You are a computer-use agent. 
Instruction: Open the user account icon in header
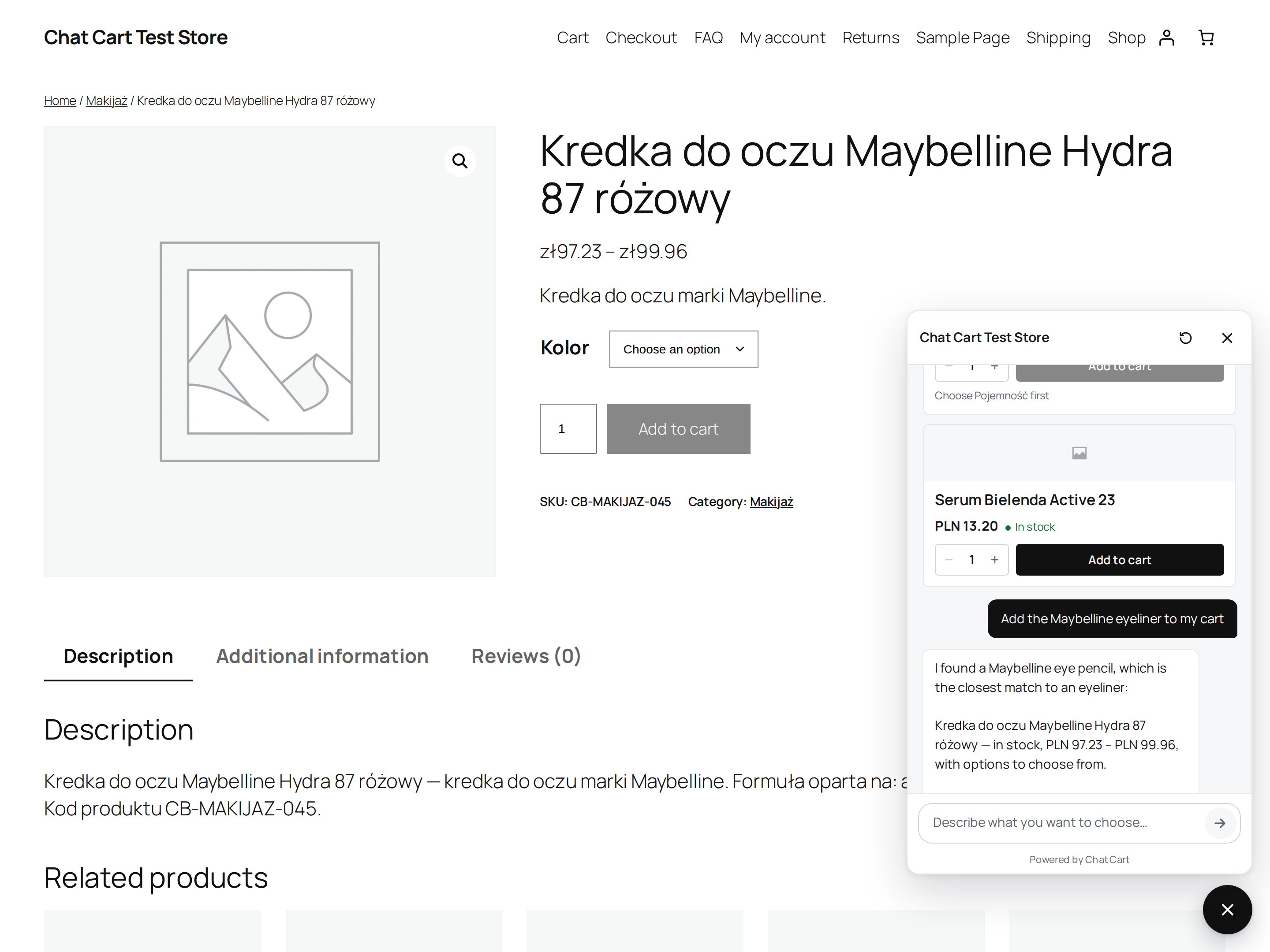(x=1166, y=38)
